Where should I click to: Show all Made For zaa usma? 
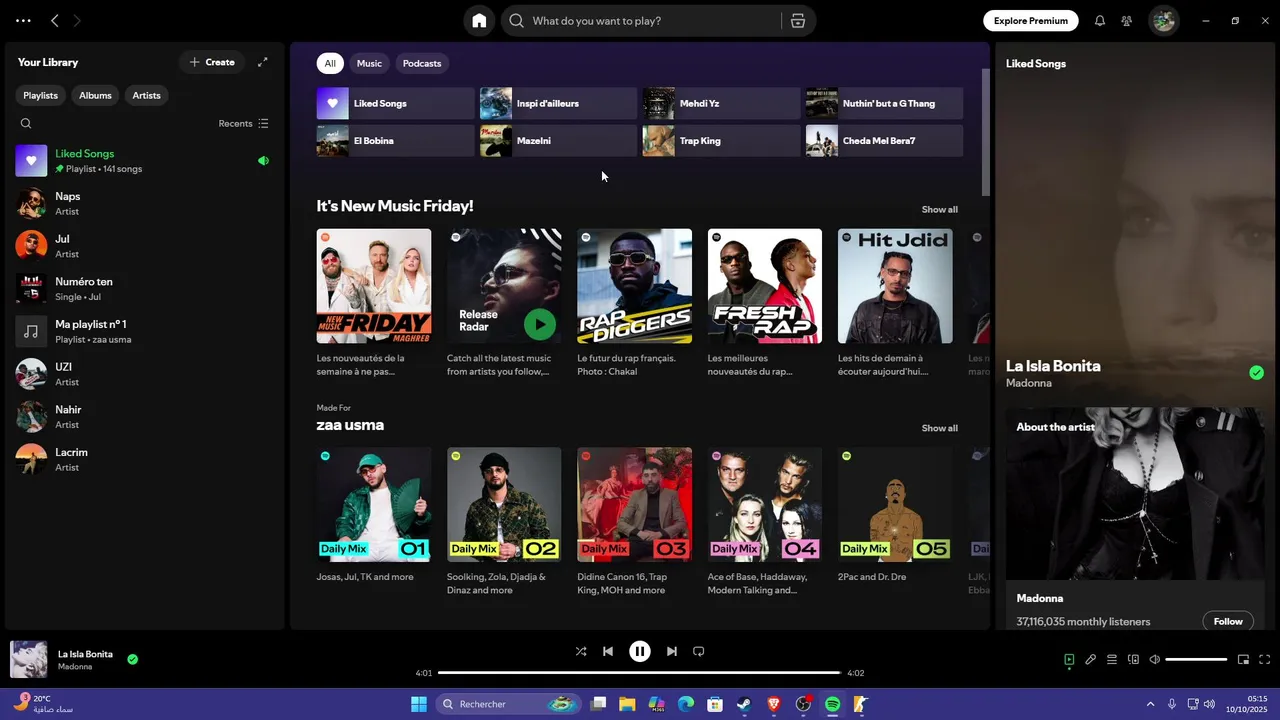click(939, 428)
